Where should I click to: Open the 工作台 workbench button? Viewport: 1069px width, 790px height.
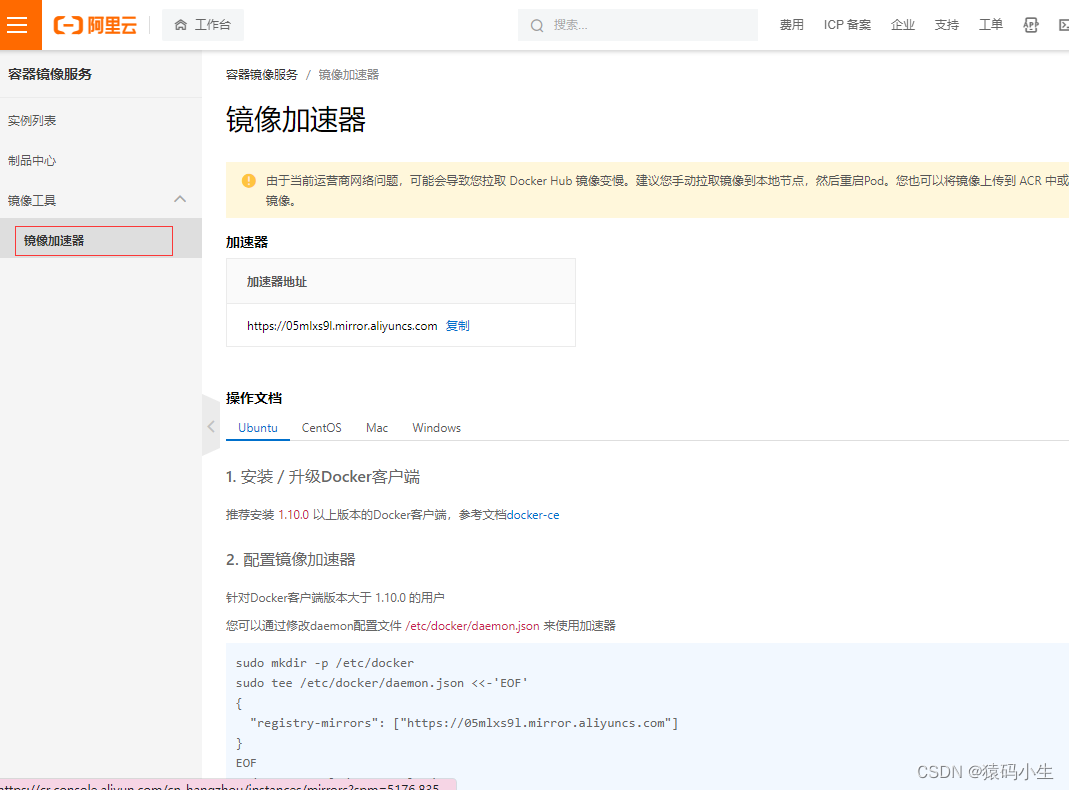(202, 25)
